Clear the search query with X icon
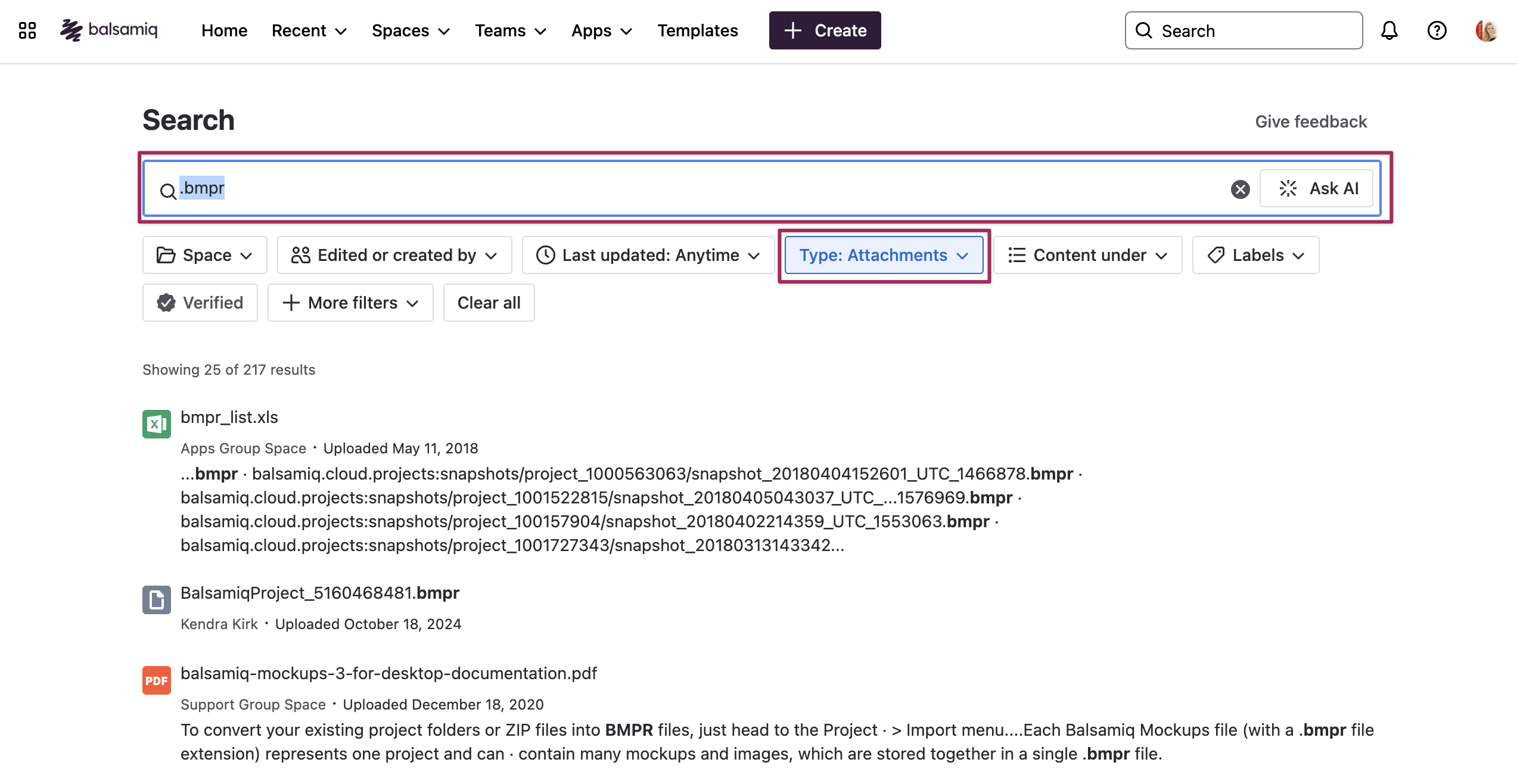Screen dimensions: 1517x784 (1240, 189)
